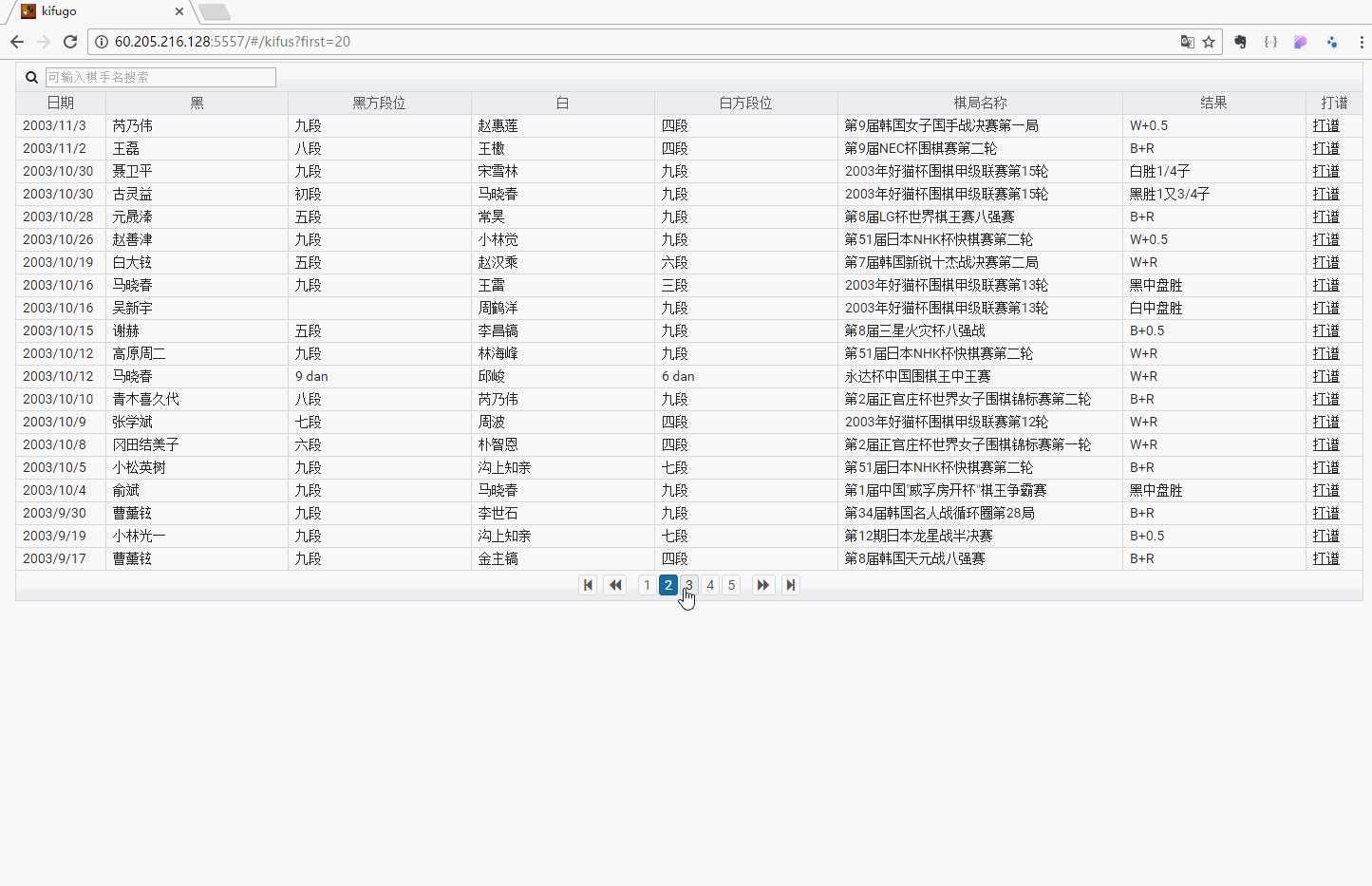
Task: Open 打谱 link for 聂卫平 game
Action: pos(1326,171)
